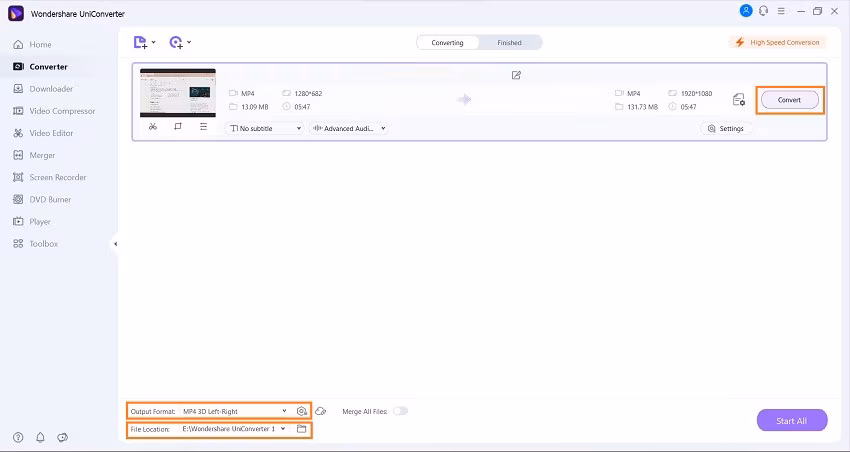Viewport: 850px width, 452px height.
Task: Click the notifications bell icon
Action: coord(40,437)
